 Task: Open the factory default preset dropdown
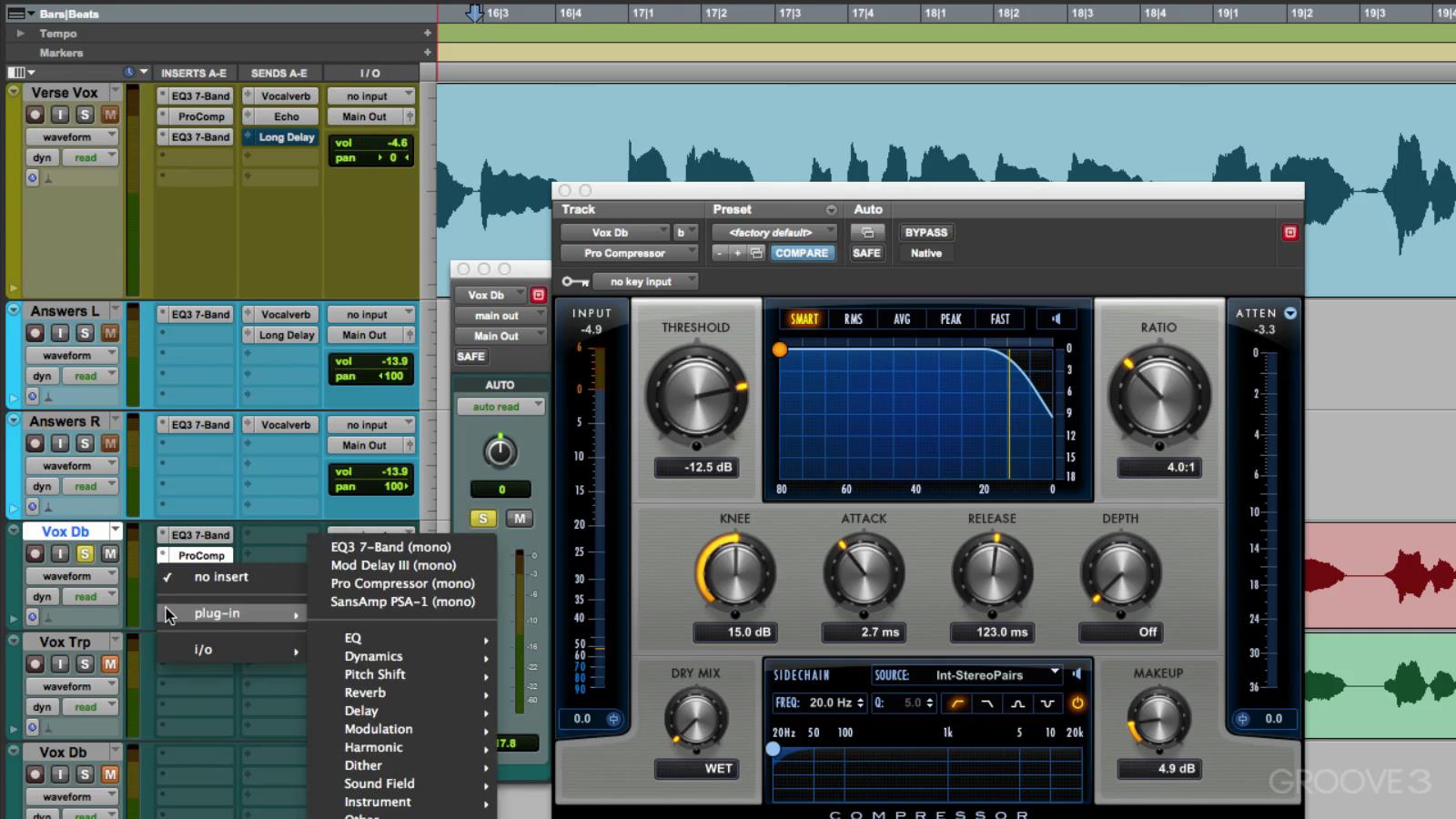click(x=774, y=233)
